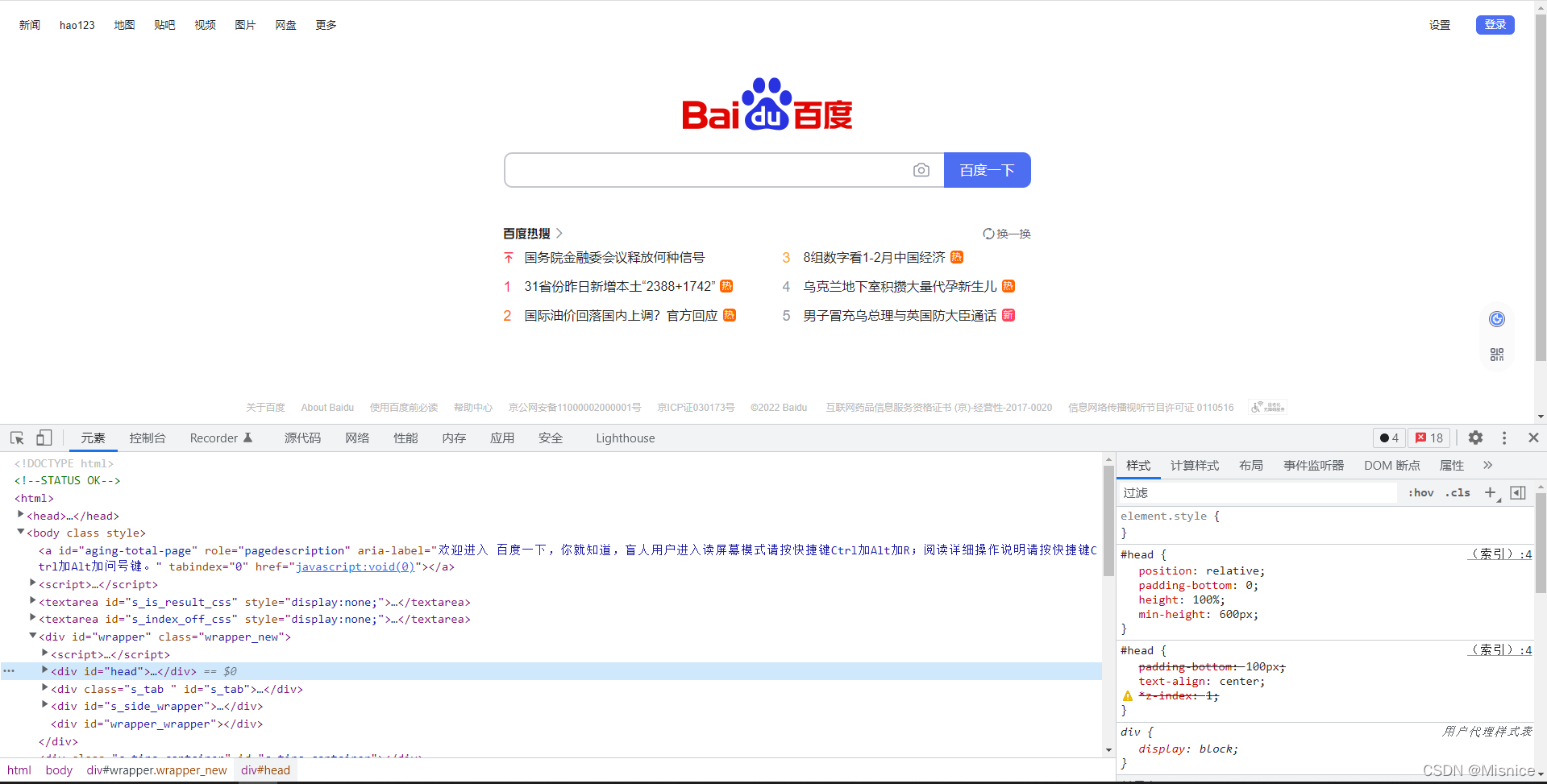Select div#wrapper.wrapper_new breadcrumb
This screenshot has height=784, width=1547.
click(x=157, y=770)
